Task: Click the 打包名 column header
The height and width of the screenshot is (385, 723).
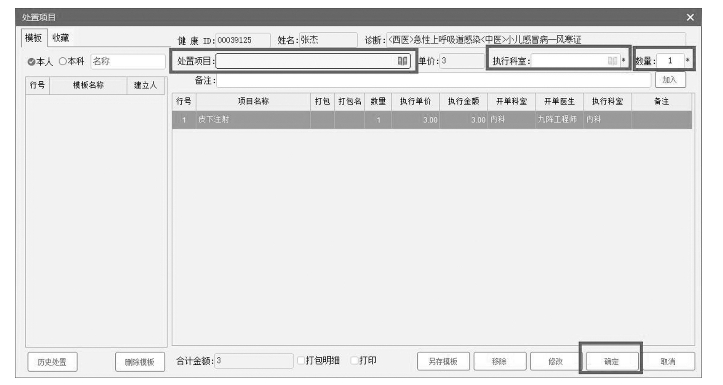Action: tap(350, 101)
